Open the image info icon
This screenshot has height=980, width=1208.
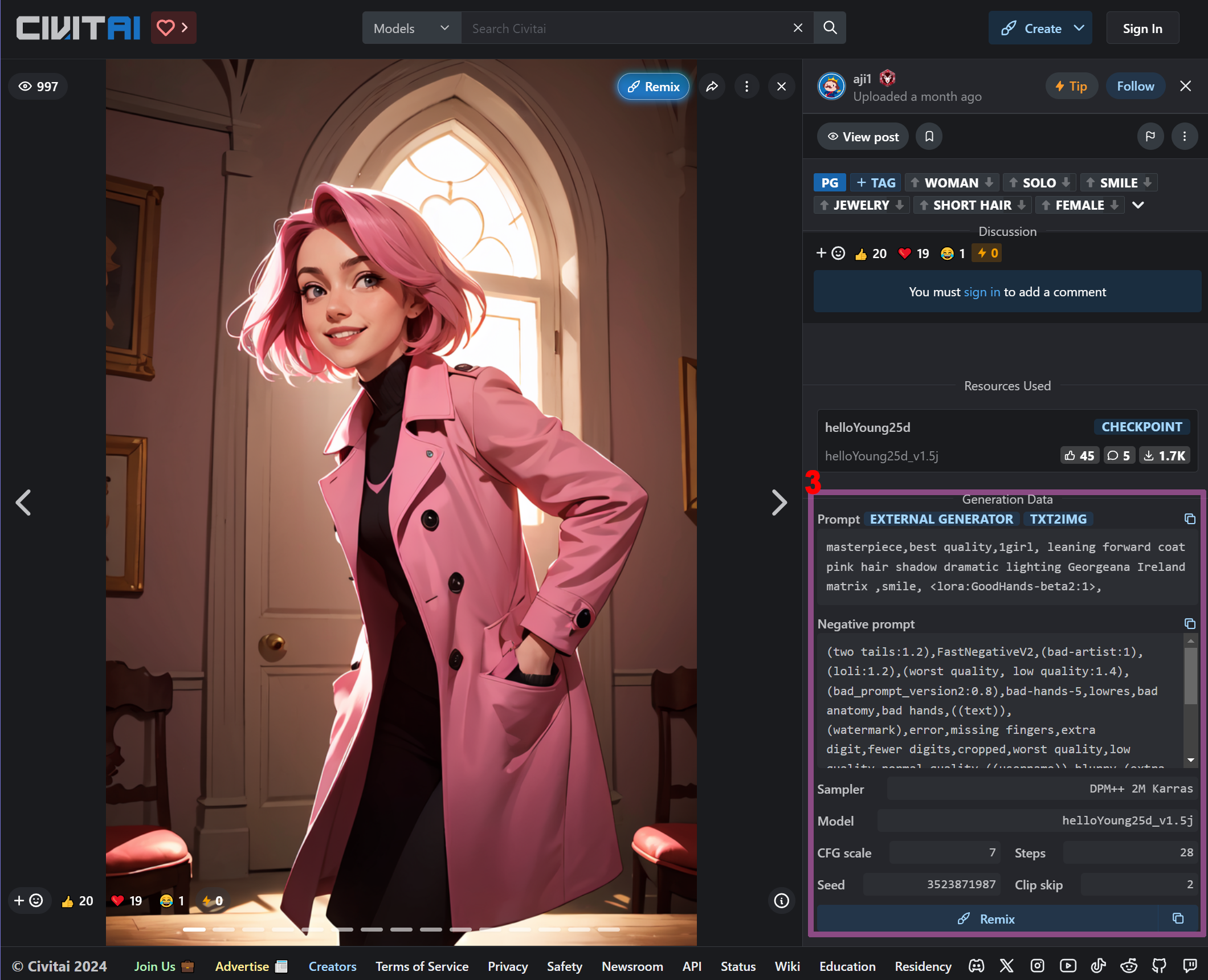(x=781, y=901)
